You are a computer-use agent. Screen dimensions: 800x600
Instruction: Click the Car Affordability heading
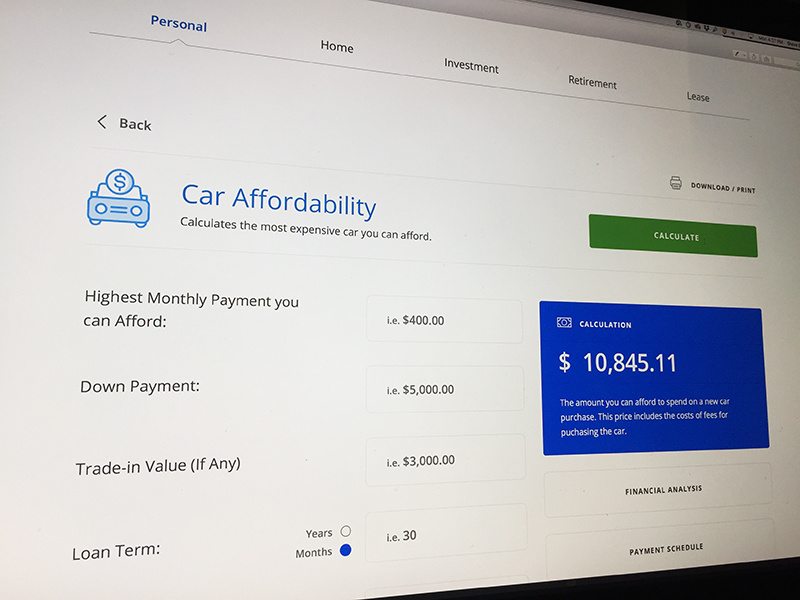pos(279,201)
